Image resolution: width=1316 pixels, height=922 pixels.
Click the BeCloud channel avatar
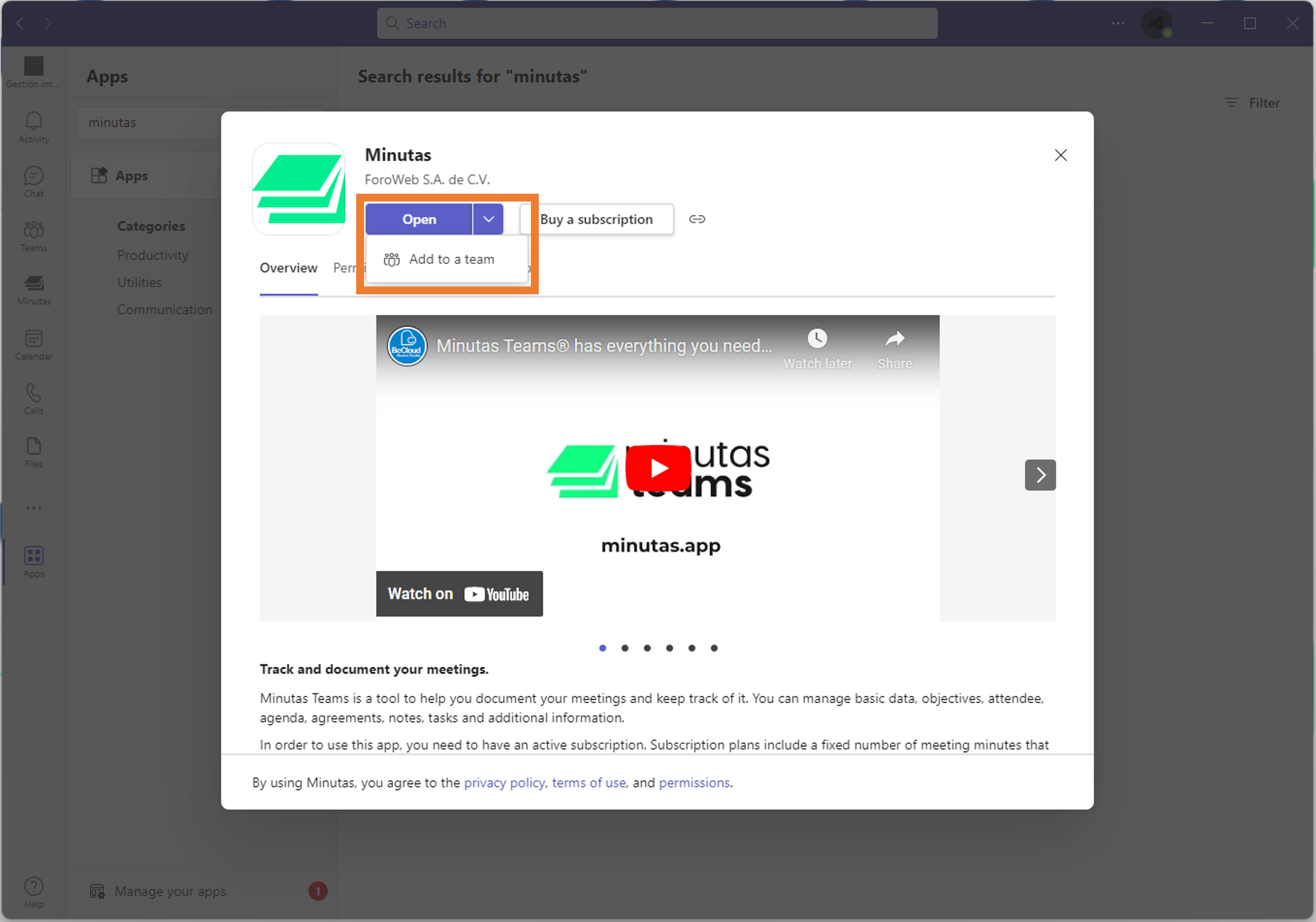[x=407, y=346]
